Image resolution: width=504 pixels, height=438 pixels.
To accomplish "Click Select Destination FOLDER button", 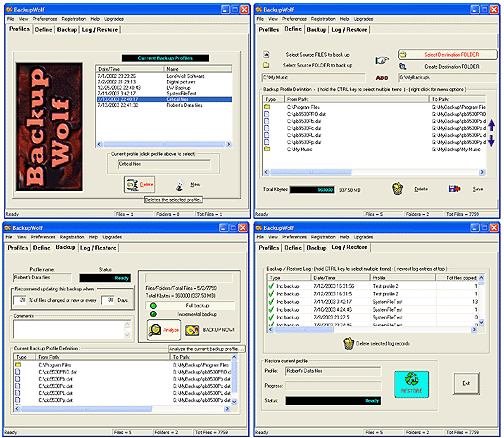I will point(448,54).
